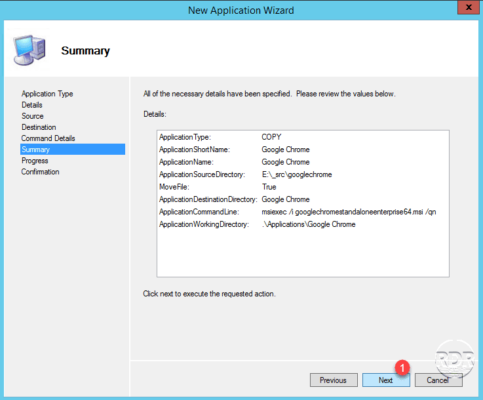Click the ApplicationSourceDirectory: label
Image resolution: width=483 pixels, height=400 pixels.
(x=202, y=174)
